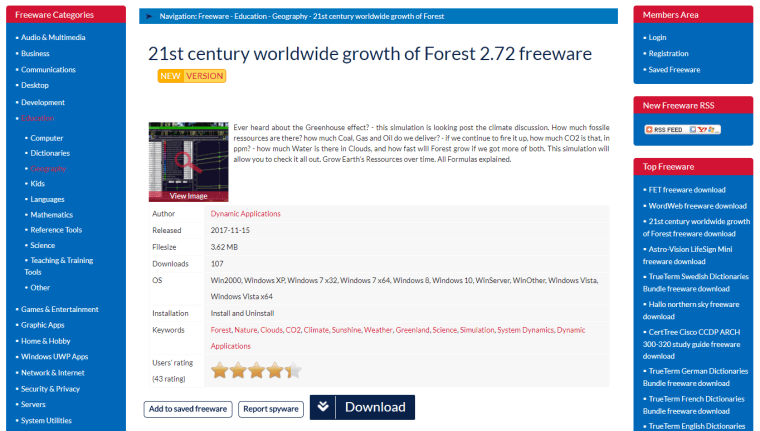Open Graphic Apps category
The width and height of the screenshot is (760, 431).
click(x=43, y=325)
